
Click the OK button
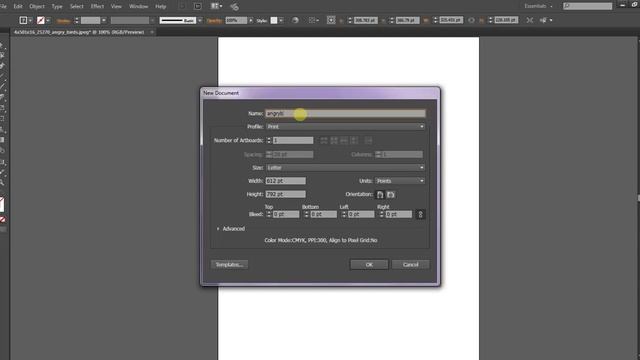click(369, 265)
